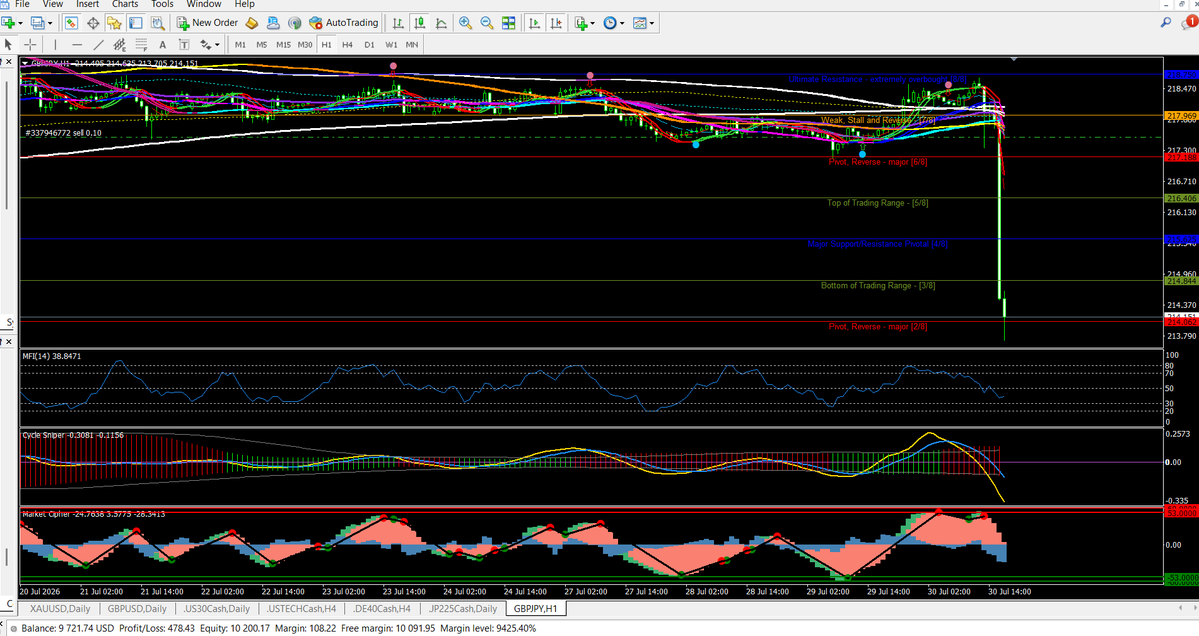1199x636 pixels.
Task: Toggle the Navigator panel
Action: point(114,23)
